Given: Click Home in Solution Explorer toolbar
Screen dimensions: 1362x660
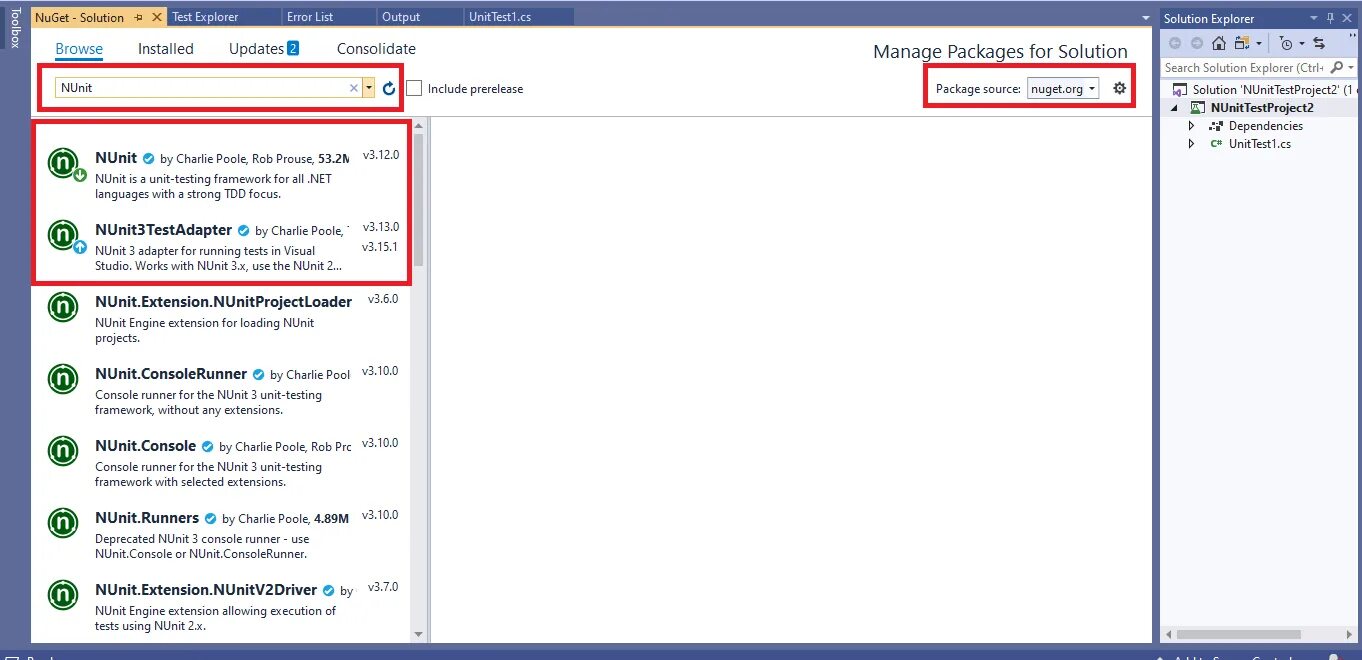Looking at the screenshot, I should (1218, 43).
